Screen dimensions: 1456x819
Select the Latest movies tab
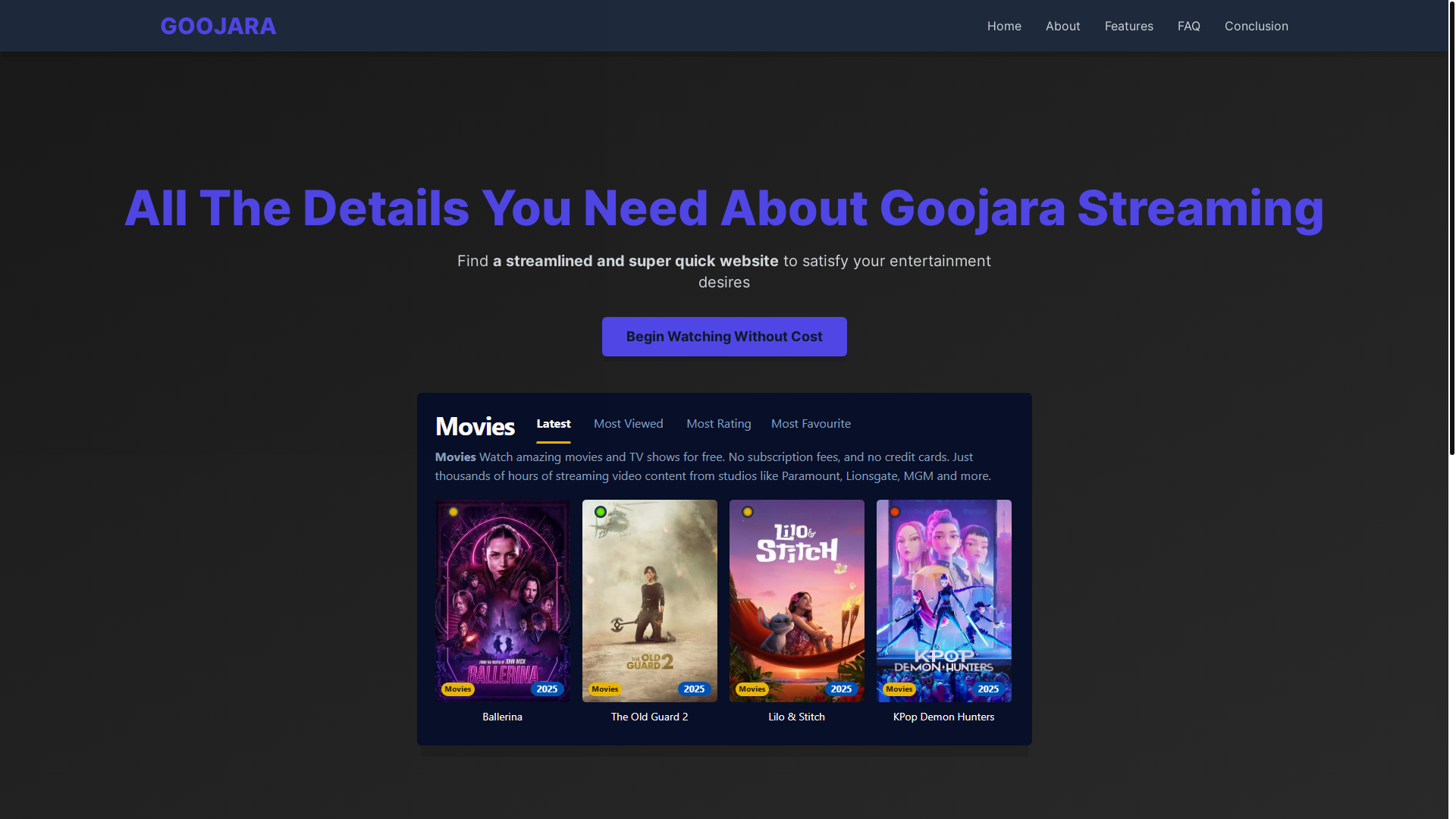click(554, 424)
